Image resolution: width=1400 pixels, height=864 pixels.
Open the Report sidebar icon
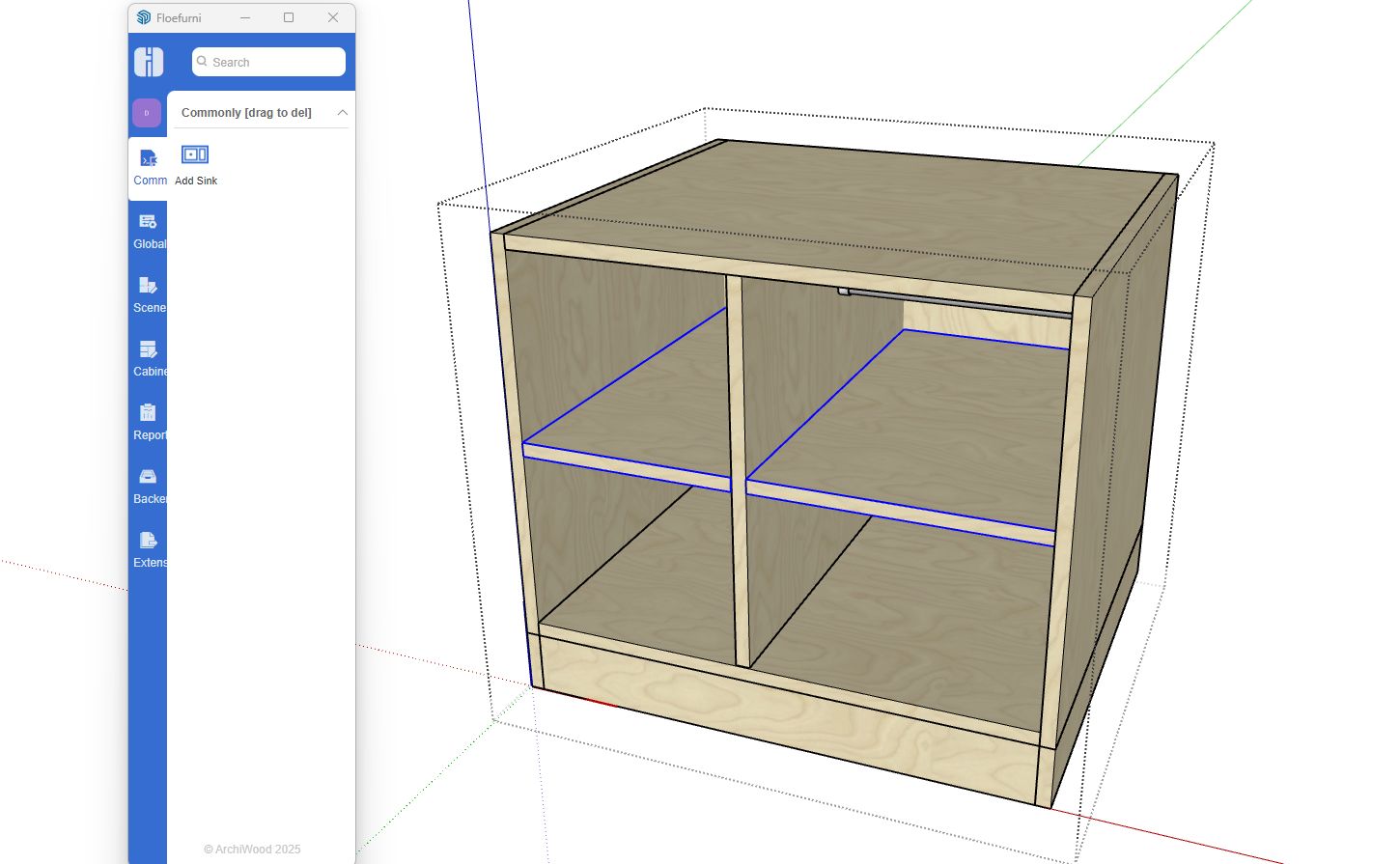pos(148,422)
